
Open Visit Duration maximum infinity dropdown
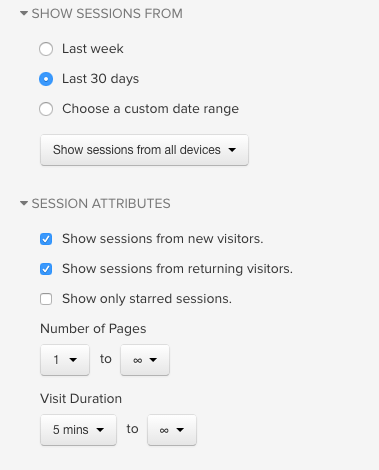(x=172, y=430)
